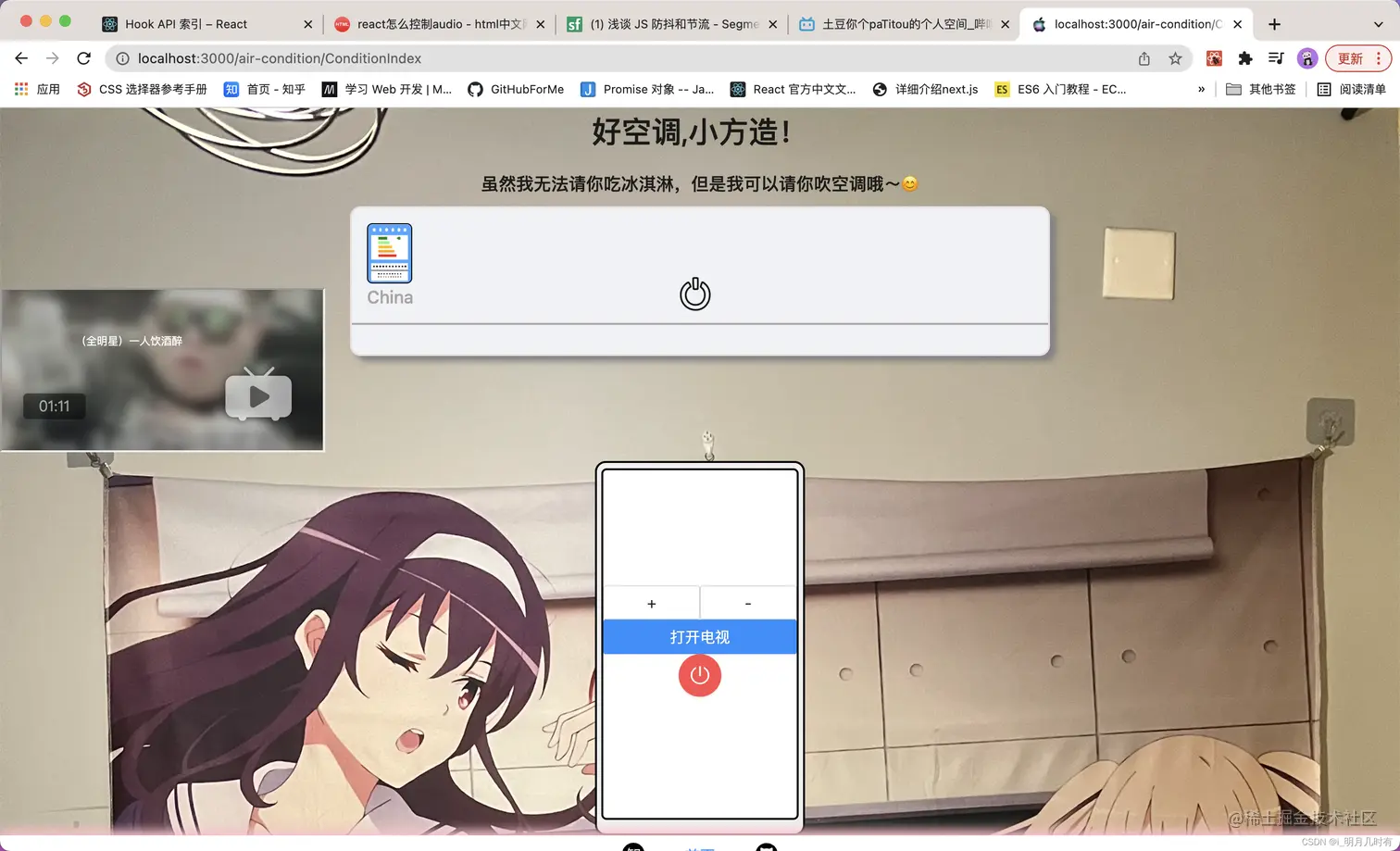
Task: Open 学习 Web 开发 MDN bookmark
Action: pos(387,89)
